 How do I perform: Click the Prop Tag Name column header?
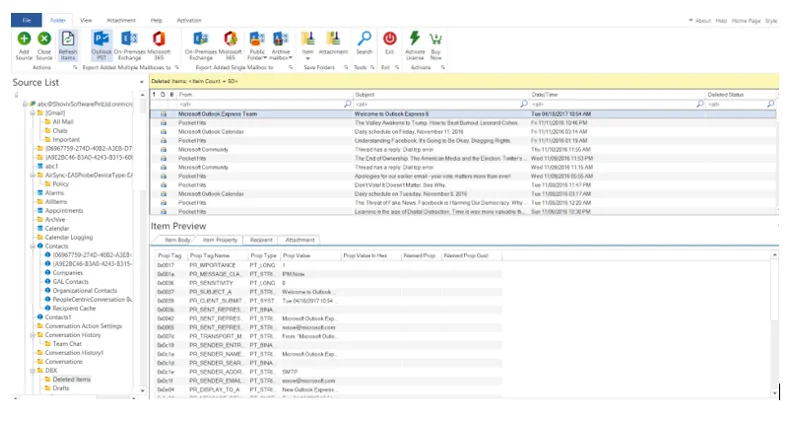point(218,256)
